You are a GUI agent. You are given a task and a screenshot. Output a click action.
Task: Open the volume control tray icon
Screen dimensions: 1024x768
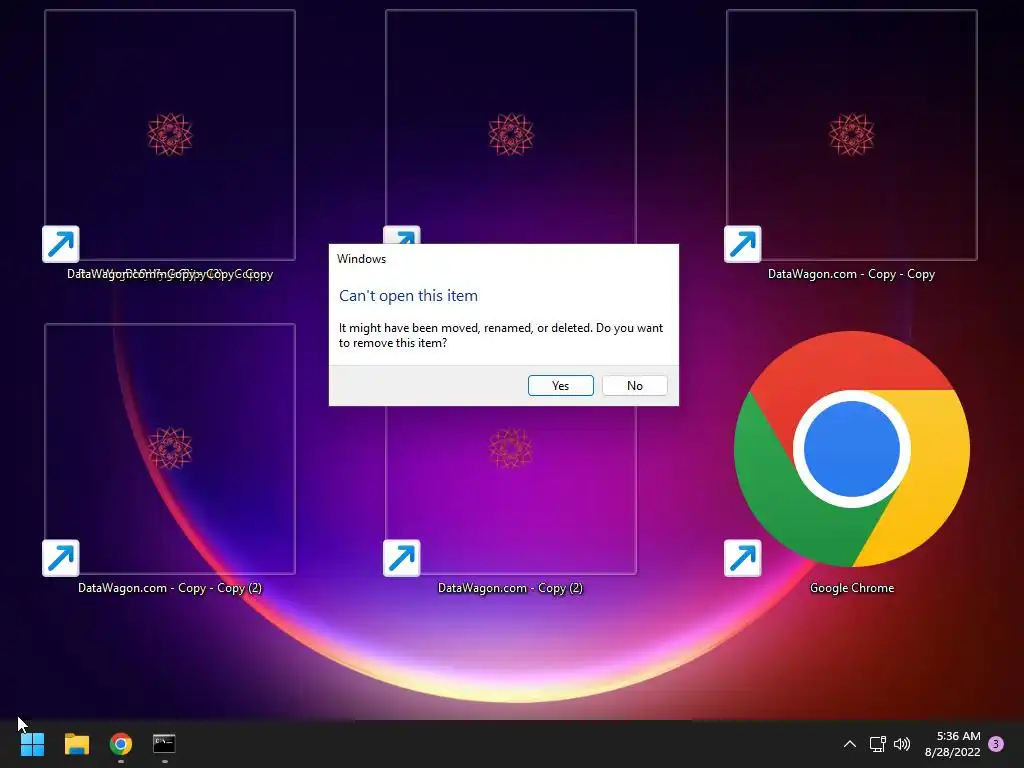point(902,744)
